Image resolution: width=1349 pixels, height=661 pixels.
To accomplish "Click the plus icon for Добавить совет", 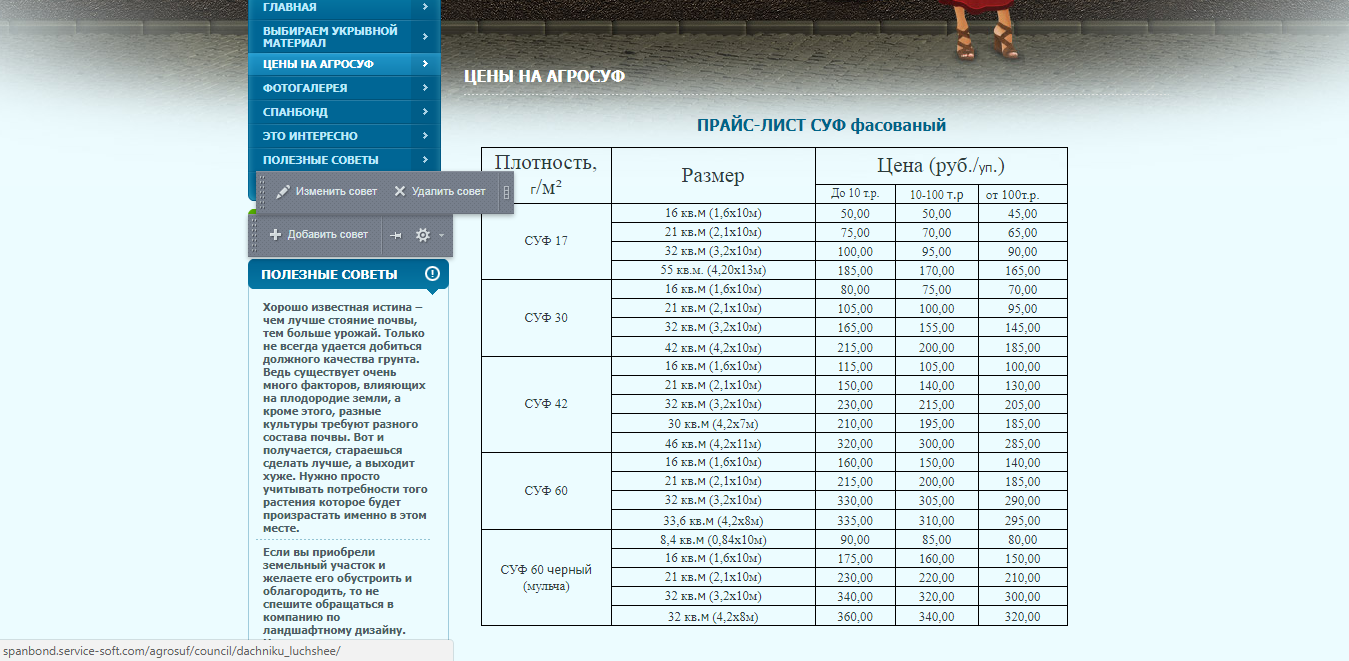I will [x=276, y=234].
